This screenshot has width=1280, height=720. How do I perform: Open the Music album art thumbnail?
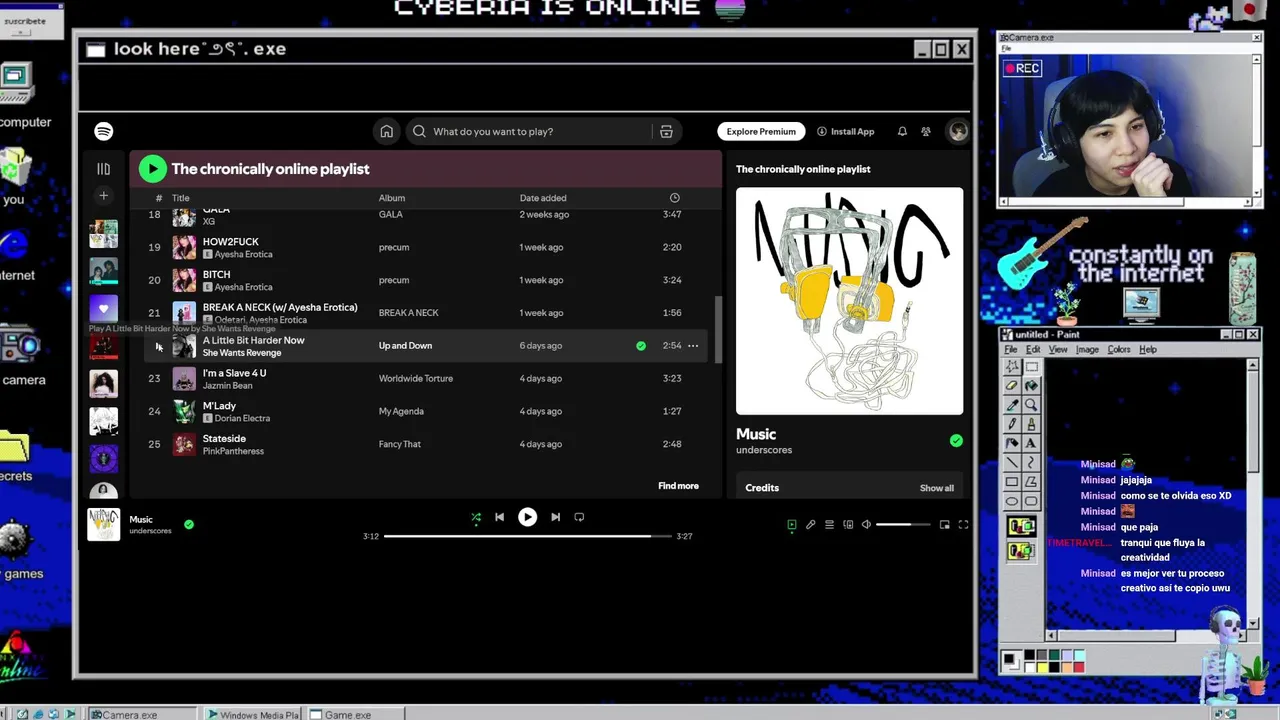coord(104,524)
